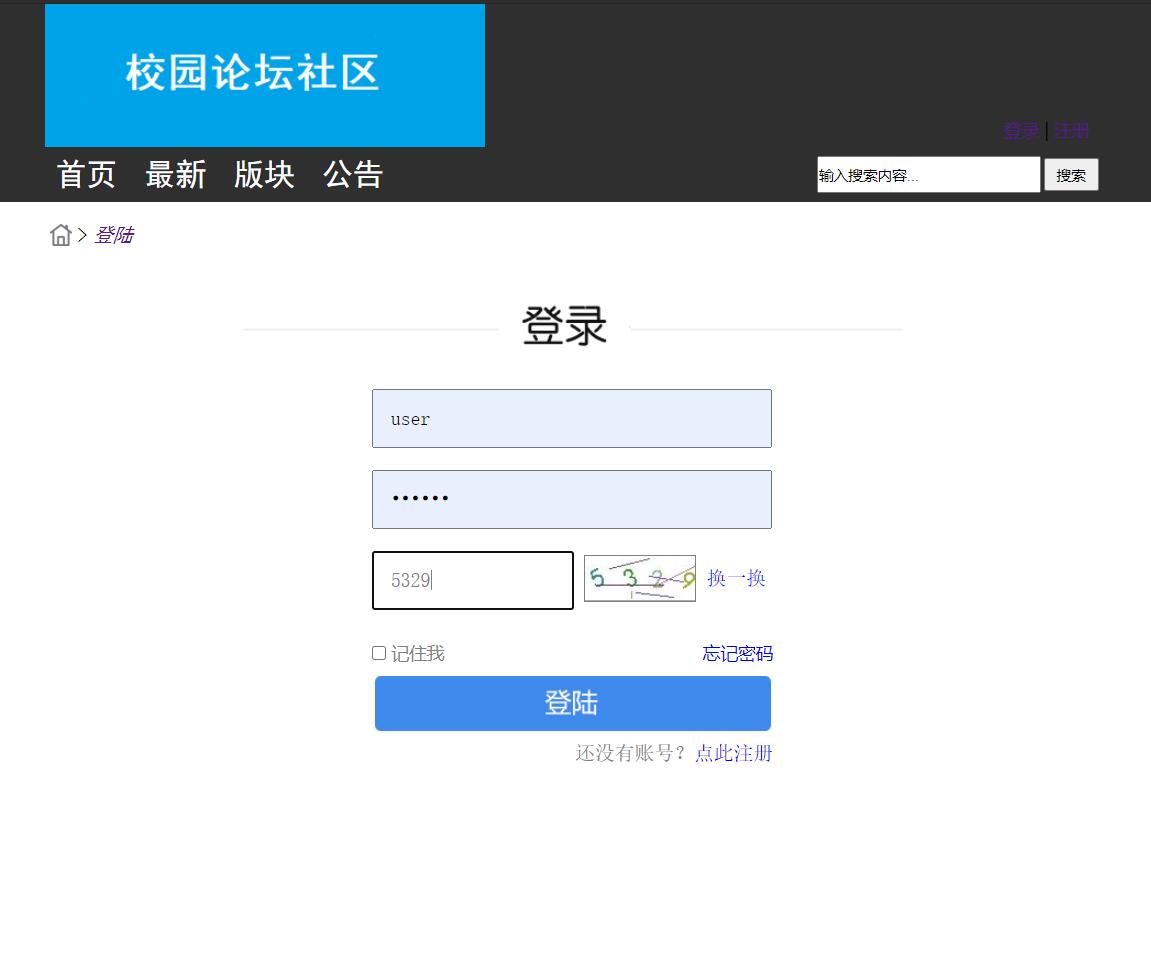1151x958 pixels.
Task: Click the 登陆 breadcrumb link
Action: (x=114, y=234)
